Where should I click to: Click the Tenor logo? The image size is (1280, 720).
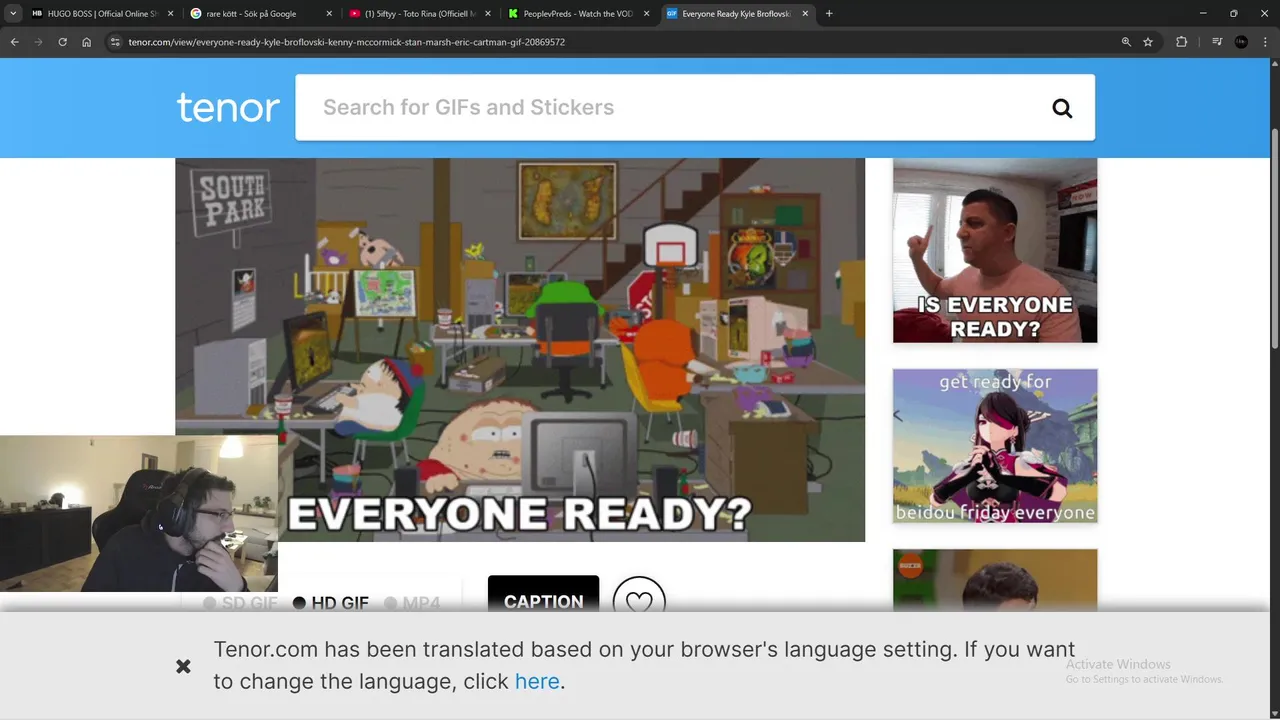click(228, 107)
